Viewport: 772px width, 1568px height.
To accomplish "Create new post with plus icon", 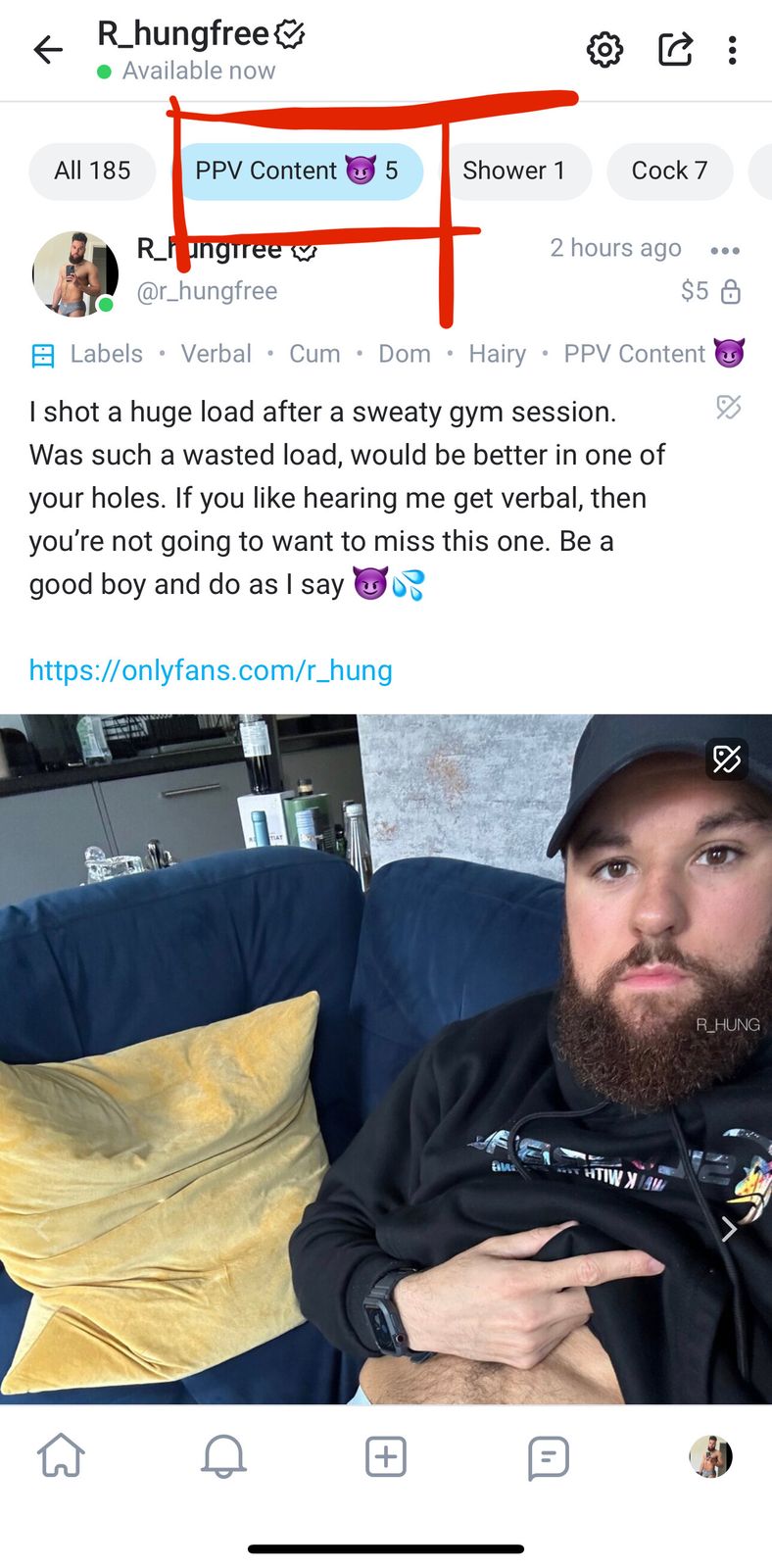I will 386,1456.
